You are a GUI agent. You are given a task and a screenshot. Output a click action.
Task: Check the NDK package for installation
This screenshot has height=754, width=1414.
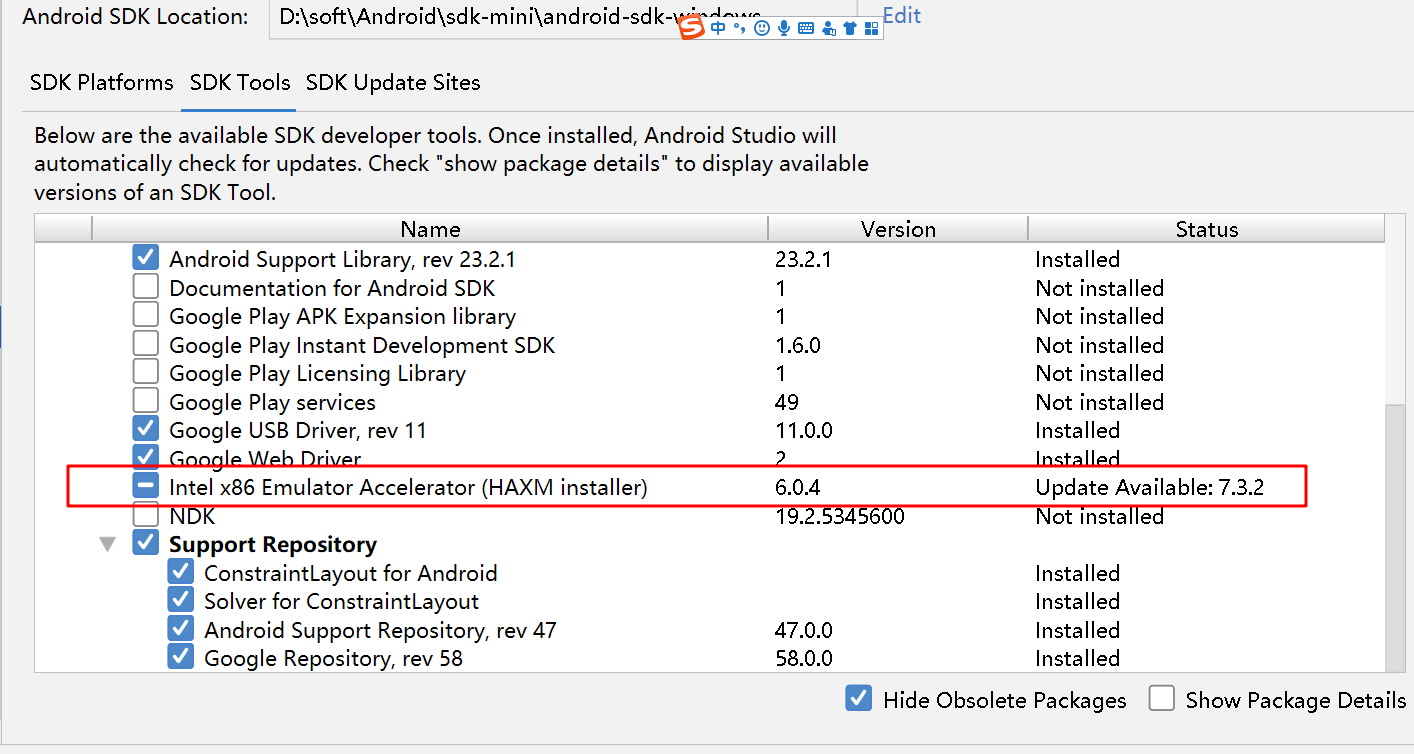click(x=145, y=515)
